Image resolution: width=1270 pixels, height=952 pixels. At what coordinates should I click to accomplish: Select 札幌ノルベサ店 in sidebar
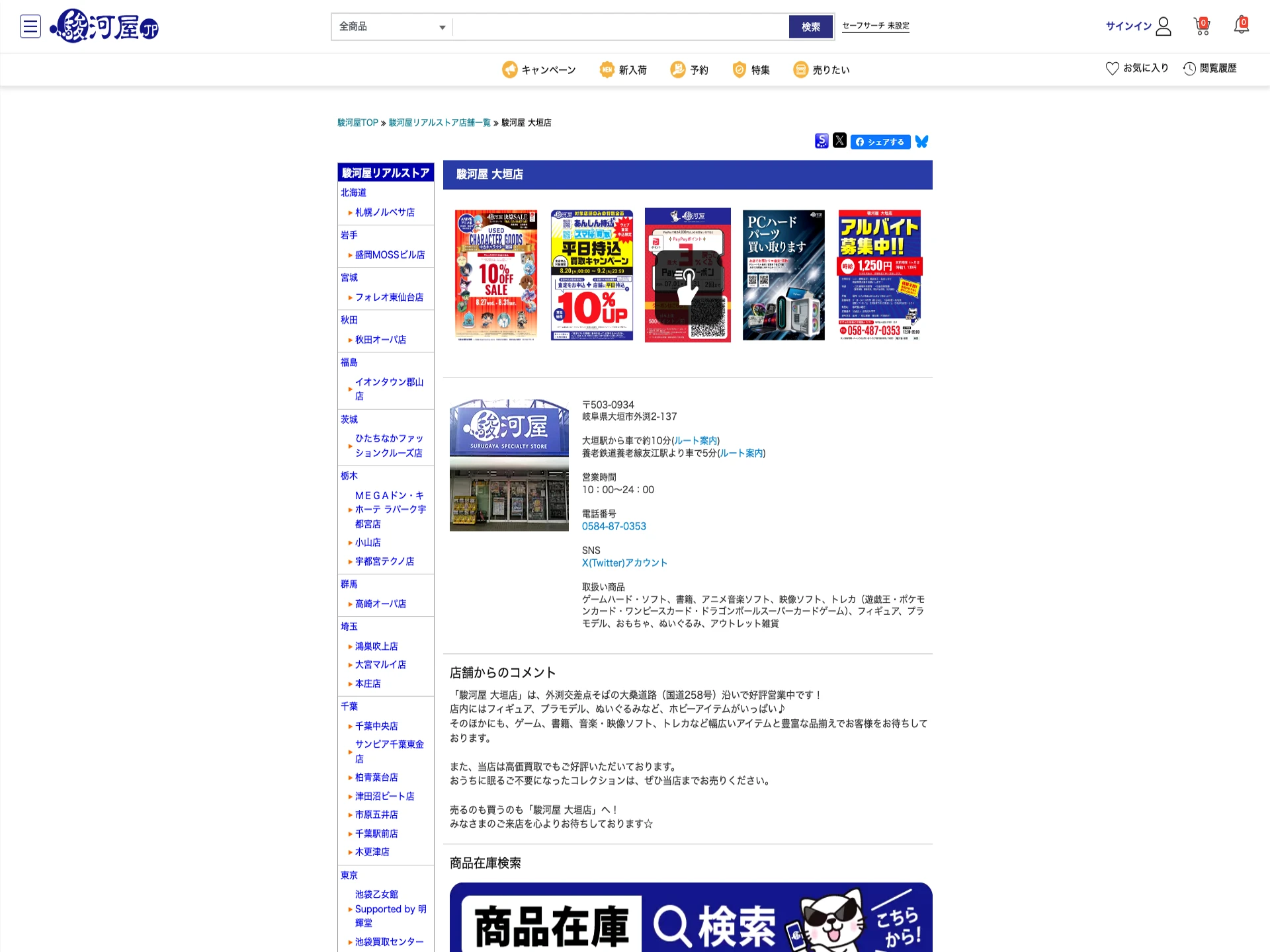385,212
